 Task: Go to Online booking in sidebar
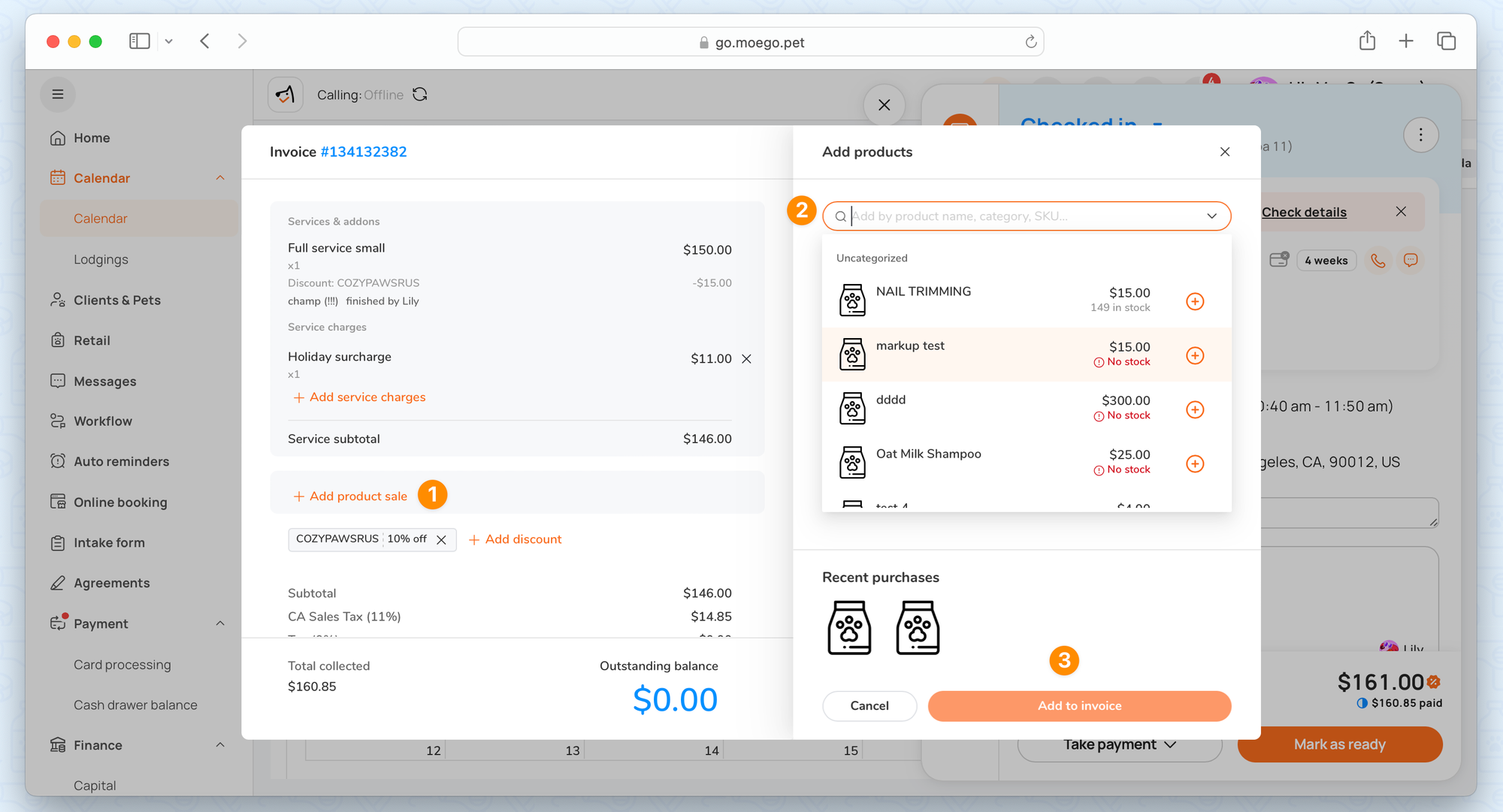click(120, 502)
